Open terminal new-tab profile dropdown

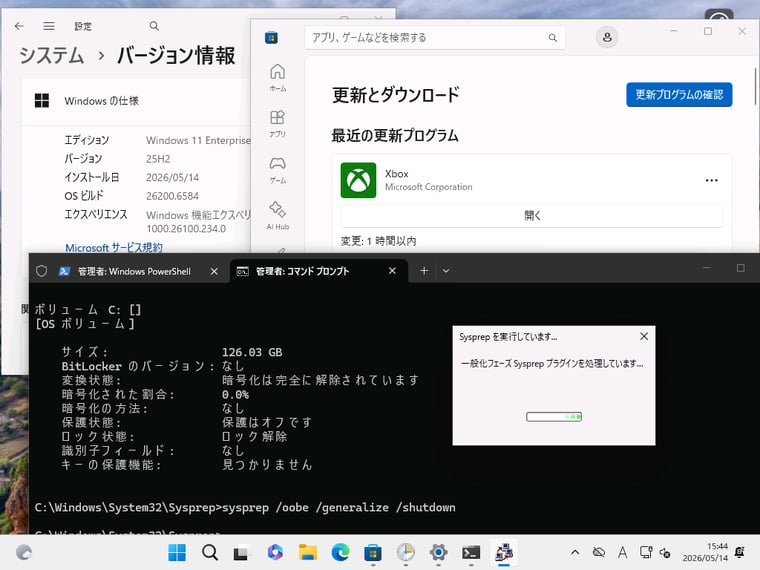(x=446, y=271)
